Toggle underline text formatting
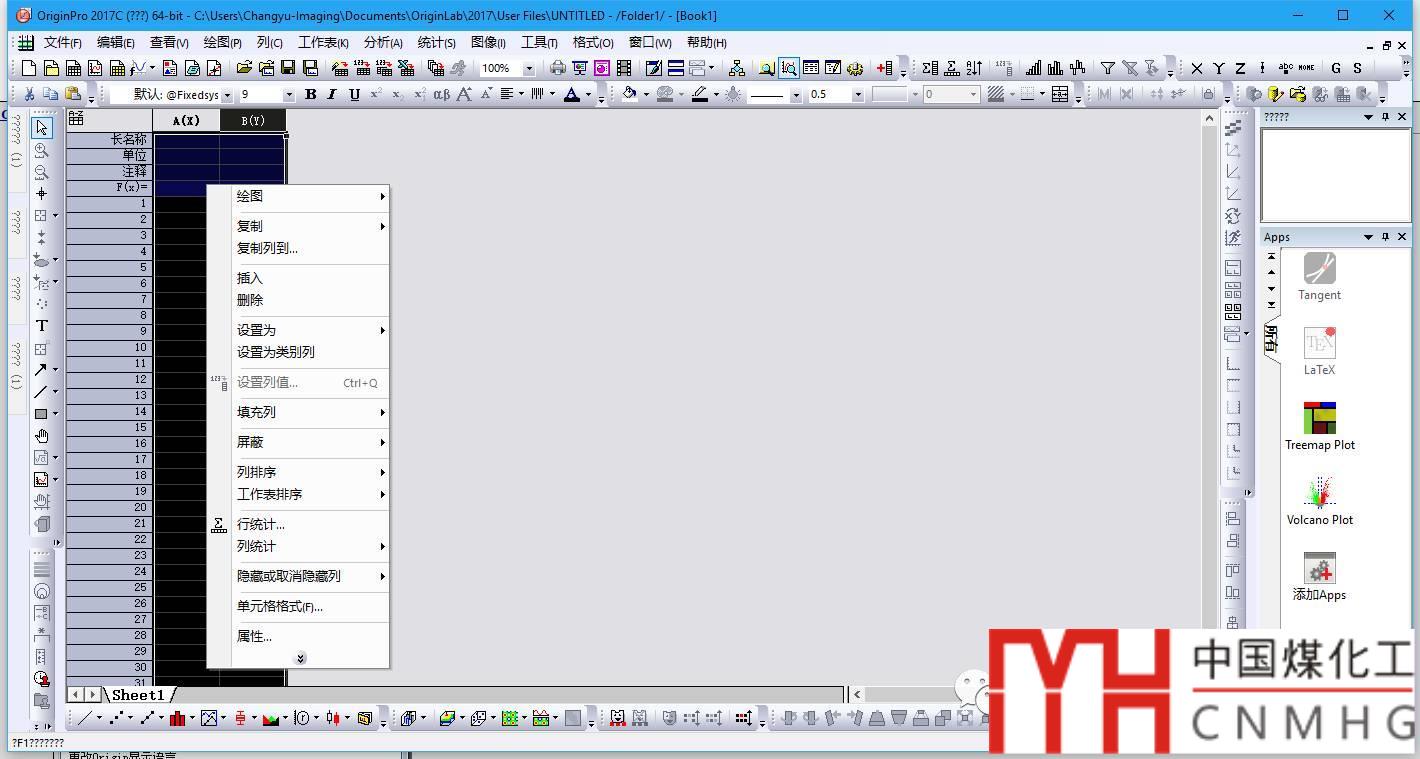 [354, 94]
